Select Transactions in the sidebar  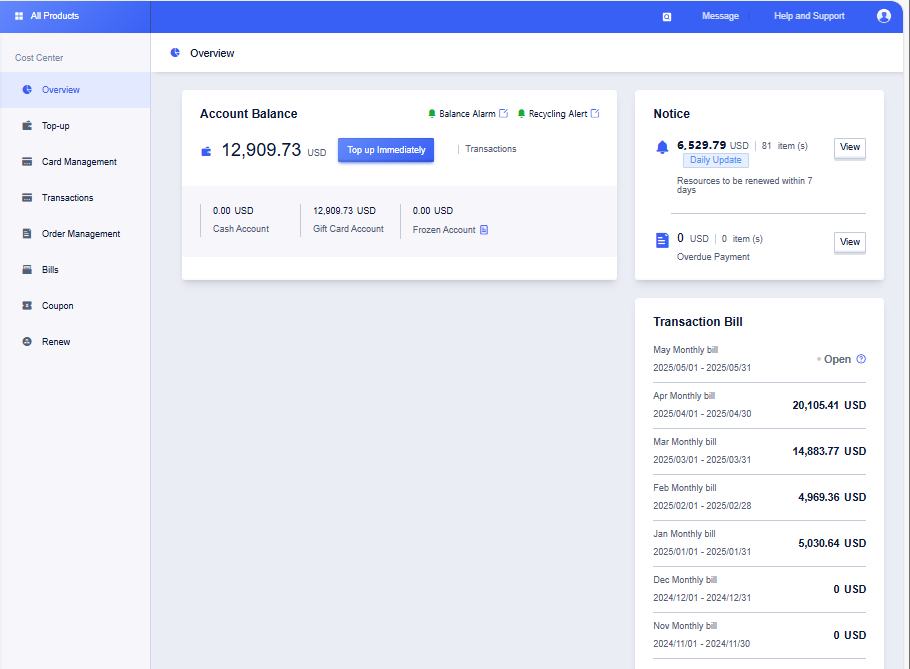[75, 198]
